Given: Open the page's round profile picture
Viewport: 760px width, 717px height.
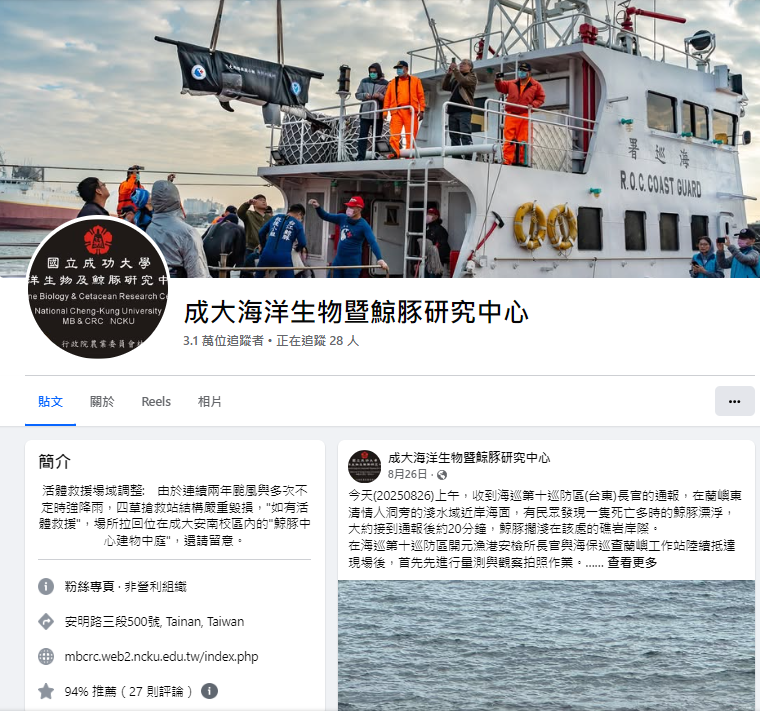Looking at the screenshot, I should point(98,287).
